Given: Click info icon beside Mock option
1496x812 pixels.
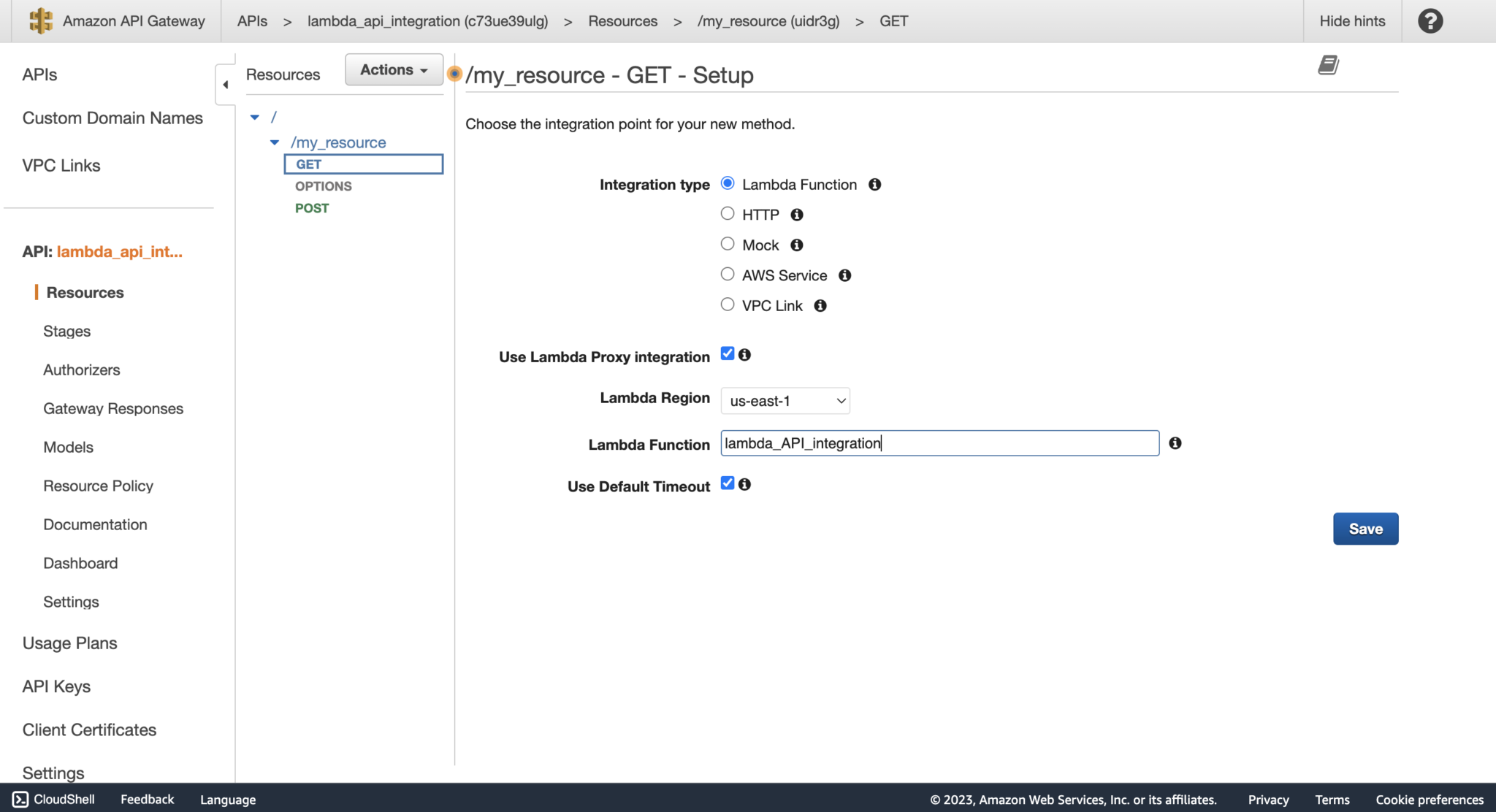Looking at the screenshot, I should click(796, 245).
